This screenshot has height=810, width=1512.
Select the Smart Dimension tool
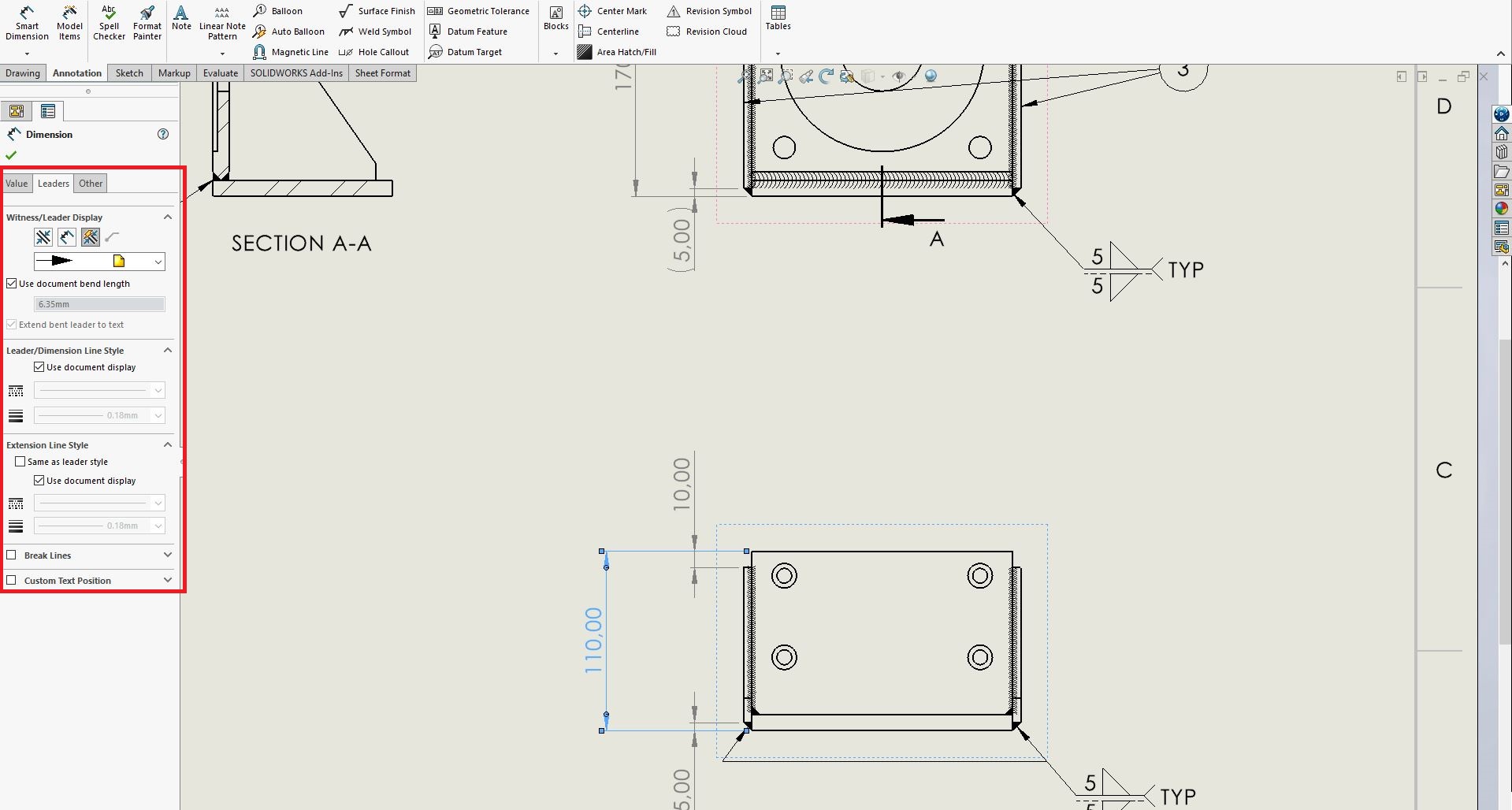click(27, 23)
